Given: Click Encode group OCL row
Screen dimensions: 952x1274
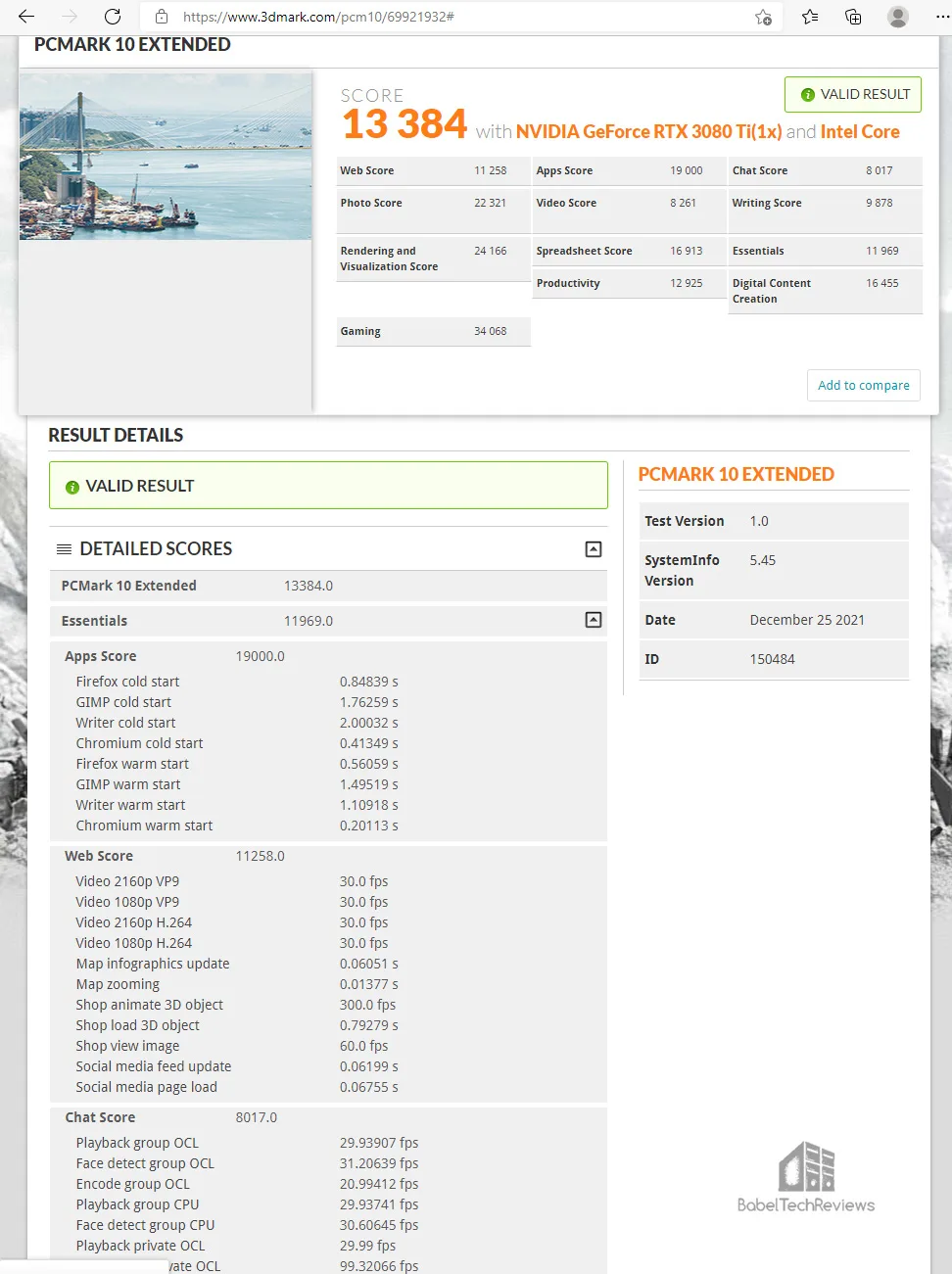Looking at the screenshot, I should point(328,1184).
